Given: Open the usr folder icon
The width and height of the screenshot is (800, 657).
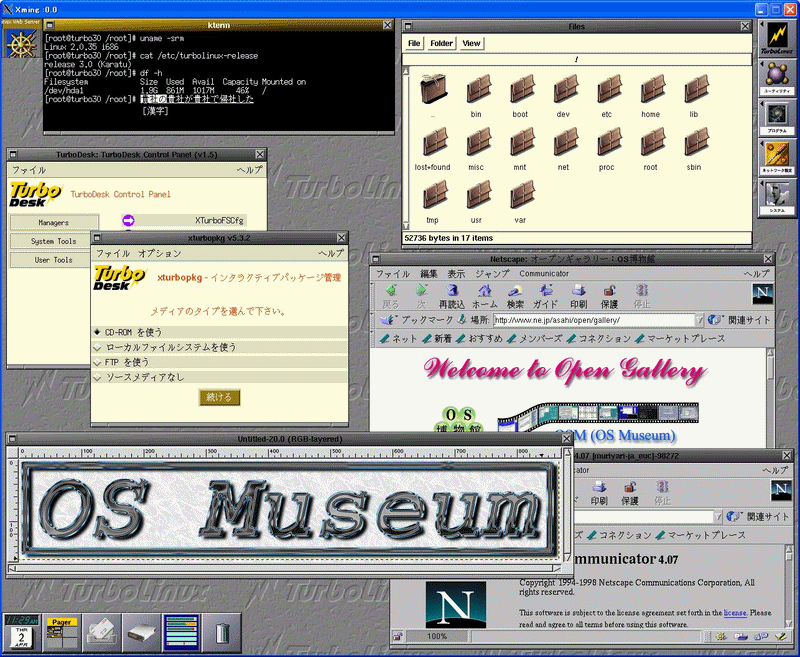Looking at the screenshot, I should pos(478,195).
